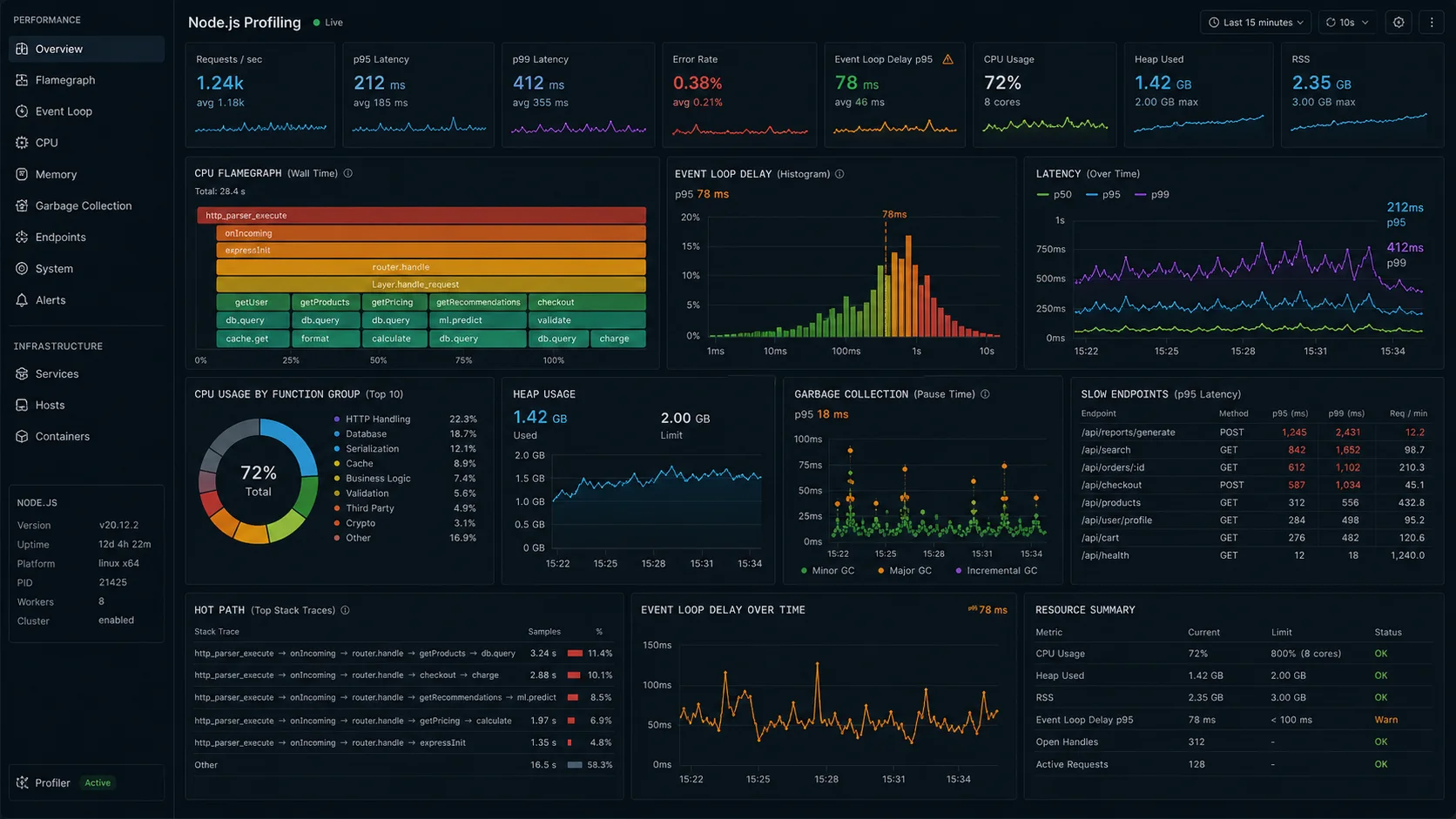This screenshot has width=1456, height=819.
Task: Click the Active Profiler status badge
Action: pos(98,782)
